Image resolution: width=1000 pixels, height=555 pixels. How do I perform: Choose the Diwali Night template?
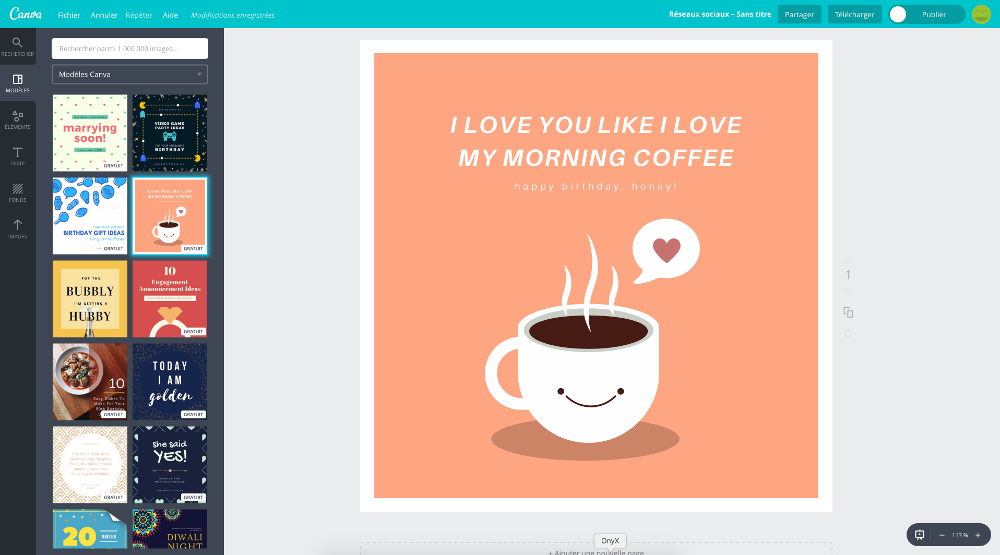[170, 529]
